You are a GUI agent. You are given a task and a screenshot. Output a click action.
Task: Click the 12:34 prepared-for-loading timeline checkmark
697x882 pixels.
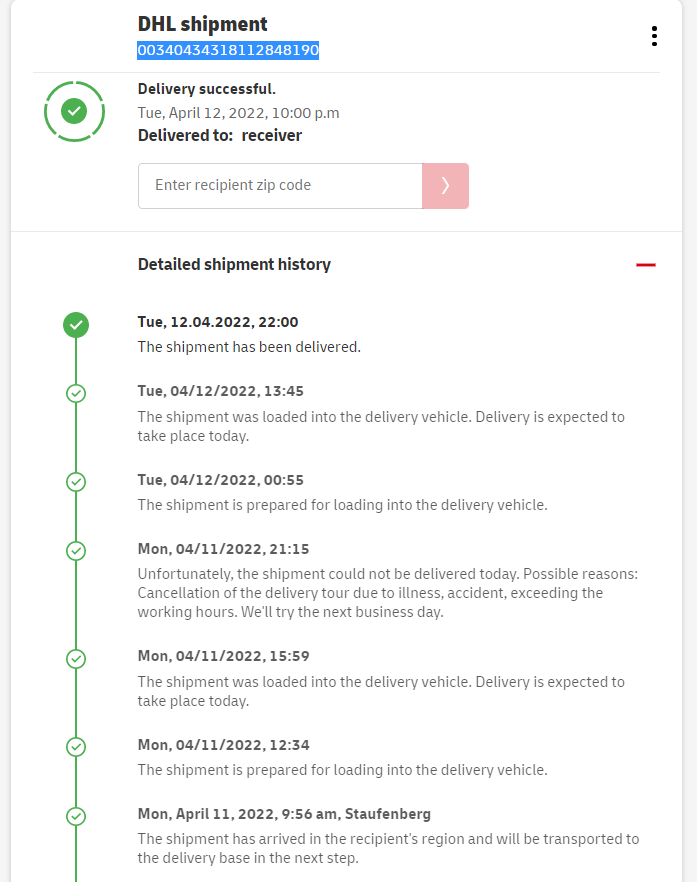pos(76,747)
